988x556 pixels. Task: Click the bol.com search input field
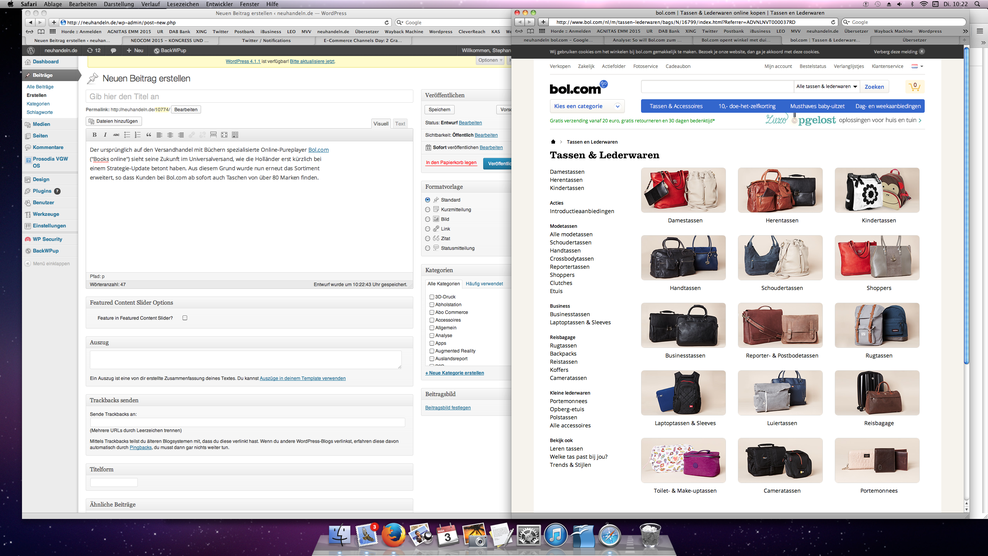click(717, 86)
